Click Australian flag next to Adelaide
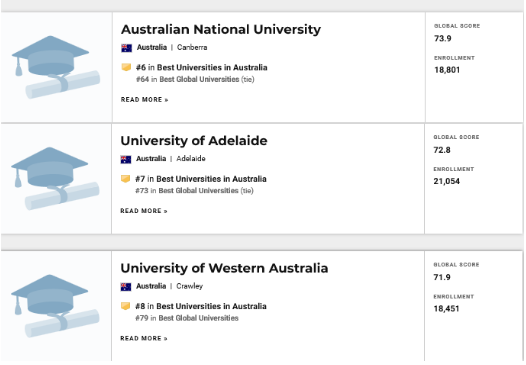The width and height of the screenshot is (526, 365). click(126, 159)
